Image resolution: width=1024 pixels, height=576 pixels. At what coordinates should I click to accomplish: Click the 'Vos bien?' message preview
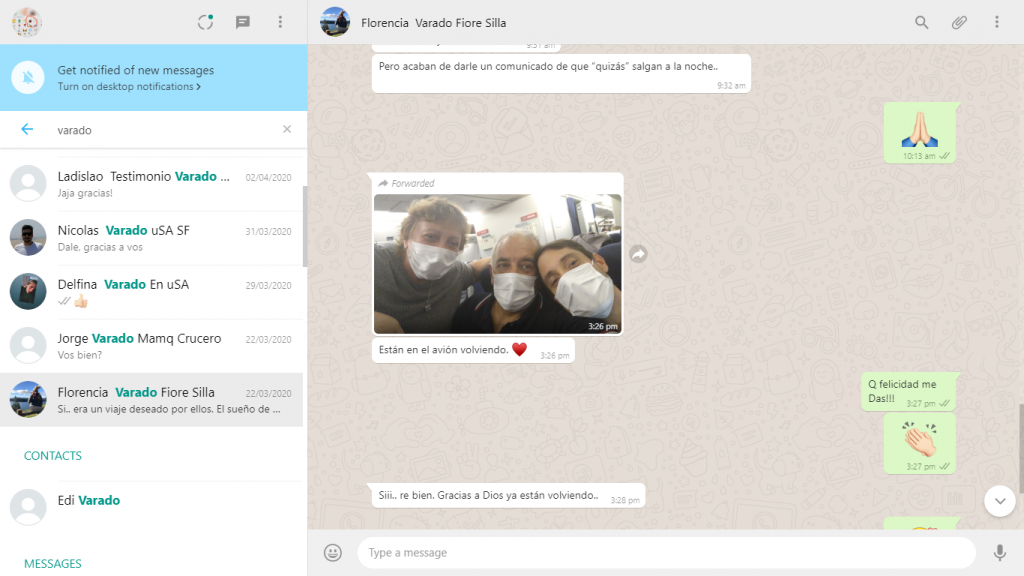click(80, 355)
